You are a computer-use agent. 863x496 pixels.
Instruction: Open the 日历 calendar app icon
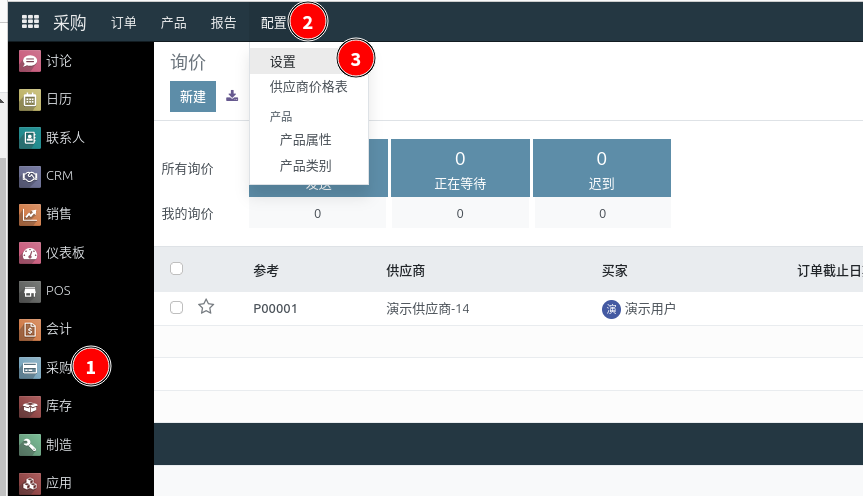pos(30,99)
